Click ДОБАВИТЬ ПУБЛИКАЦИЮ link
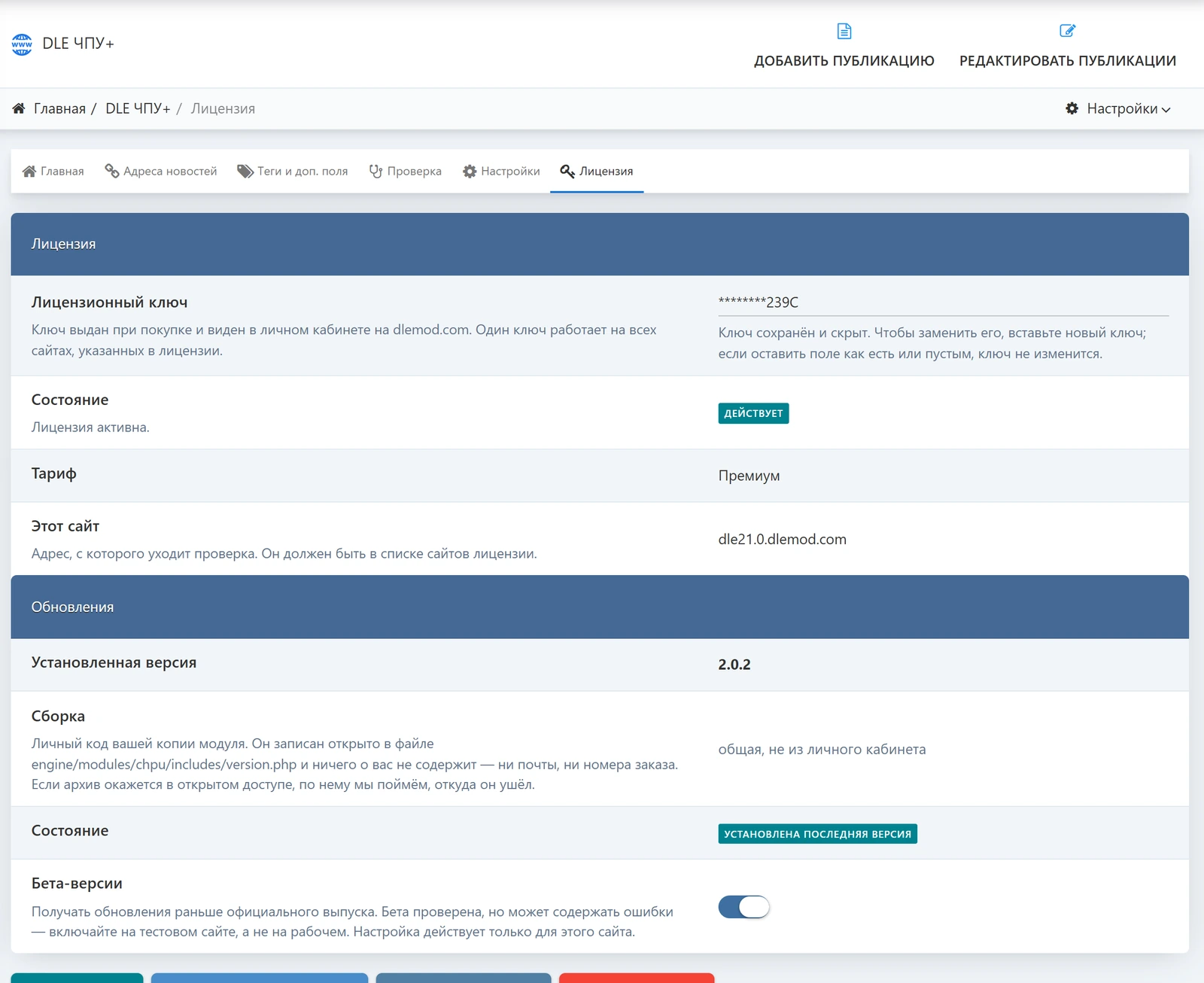The height and width of the screenshot is (983, 1204). pyautogui.click(x=844, y=61)
